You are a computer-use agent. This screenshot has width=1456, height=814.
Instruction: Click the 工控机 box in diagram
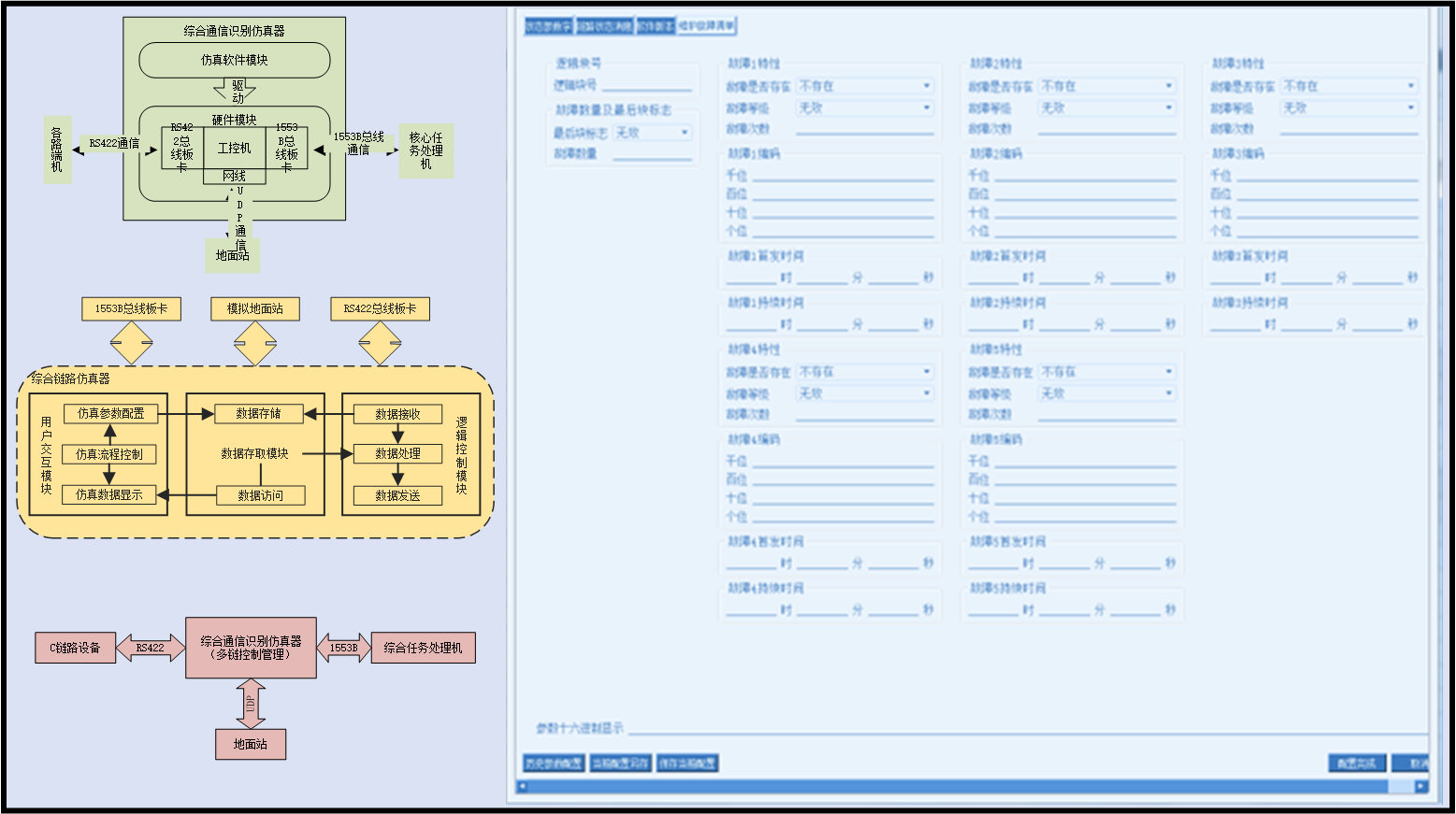click(235, 148)
